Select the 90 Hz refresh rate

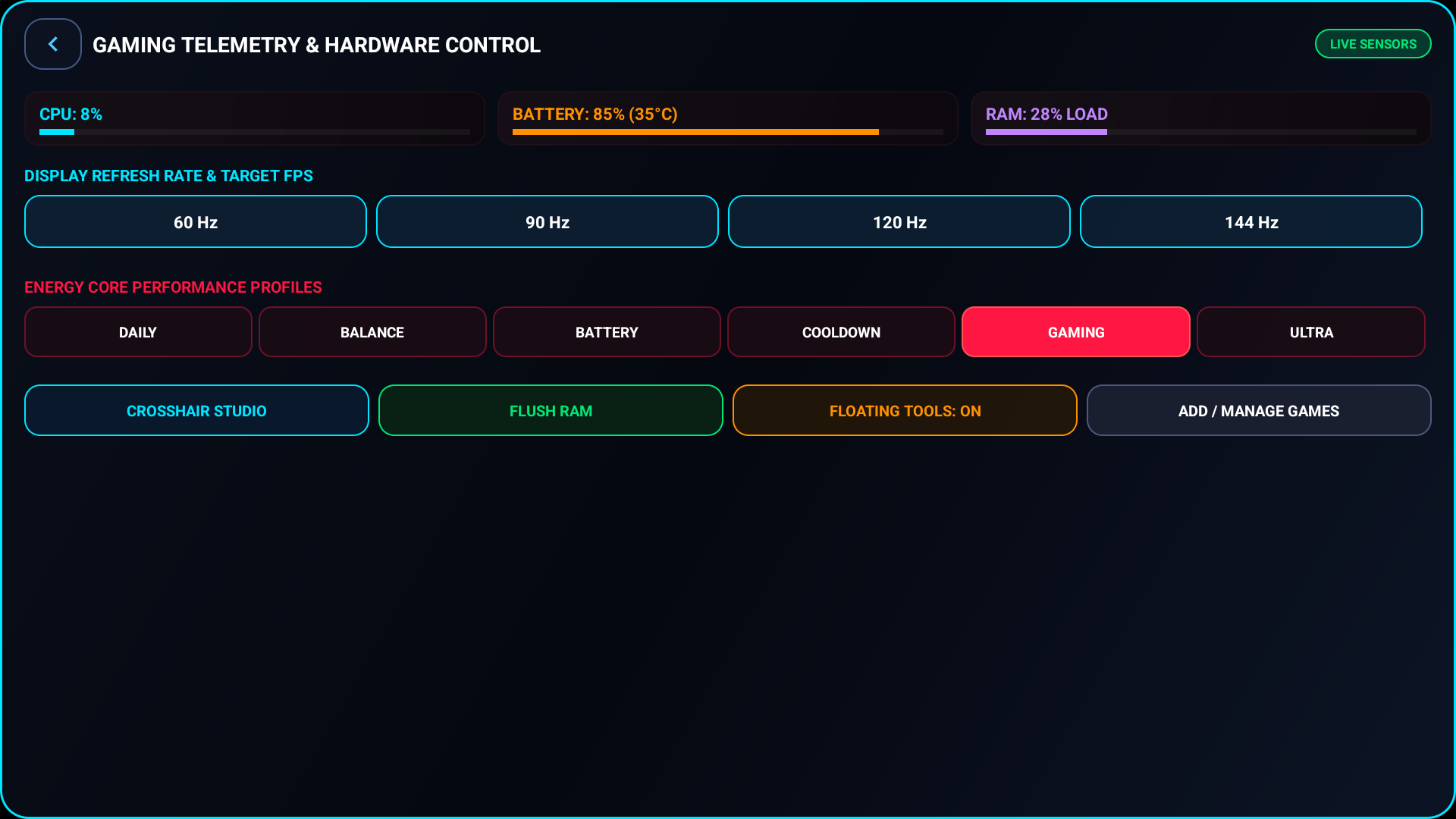[548, 221]
